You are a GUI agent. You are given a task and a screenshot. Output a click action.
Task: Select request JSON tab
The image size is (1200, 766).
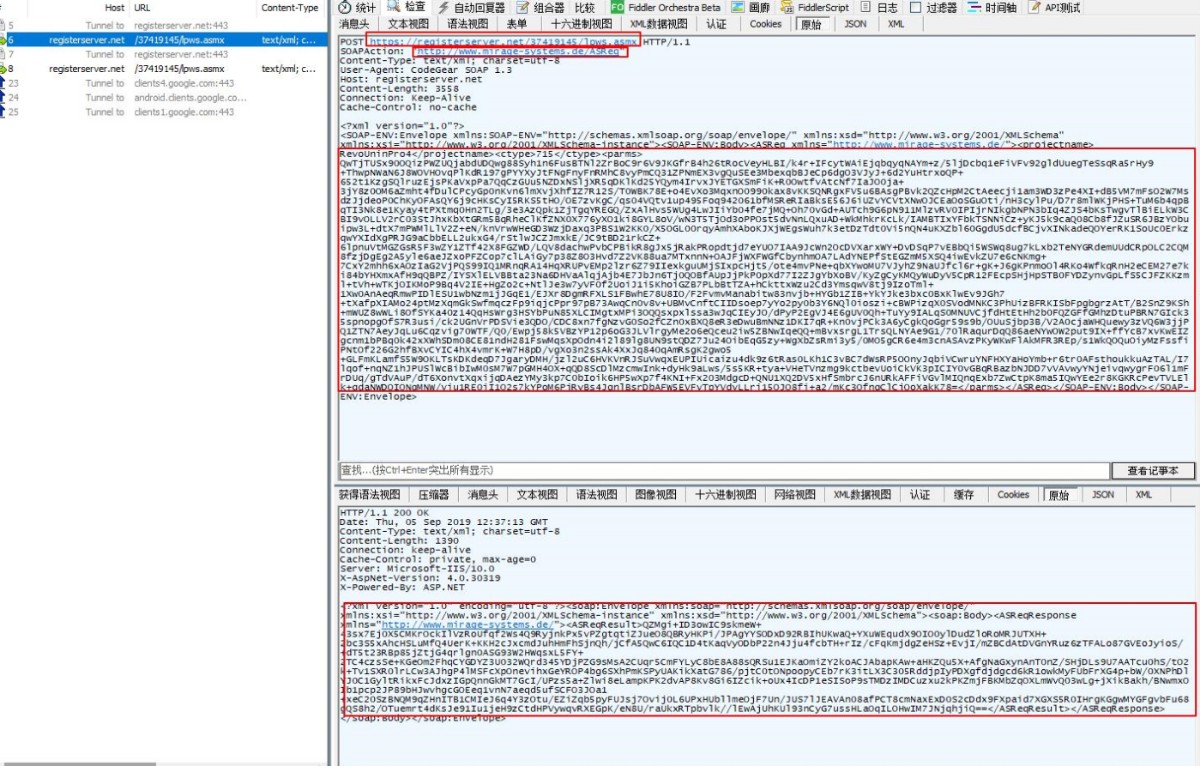pyautogui.click(x=855, y=23)
